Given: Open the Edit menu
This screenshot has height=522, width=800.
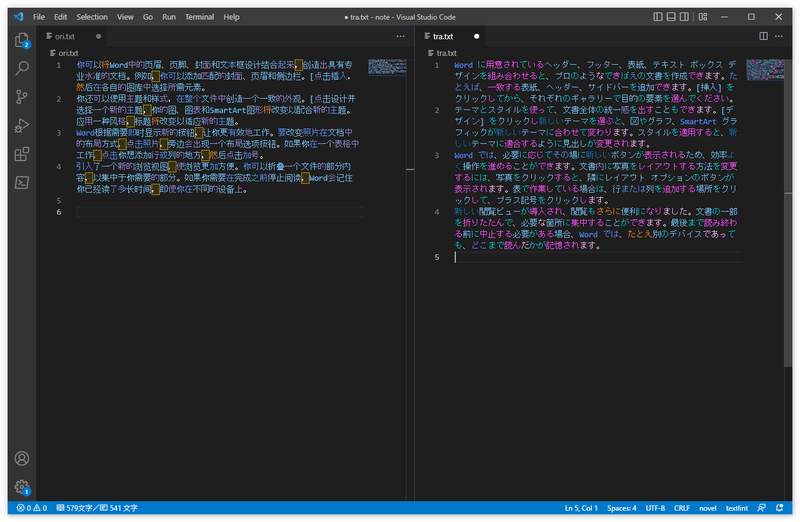Looking at the screenshot, I should tap(61, 17).
